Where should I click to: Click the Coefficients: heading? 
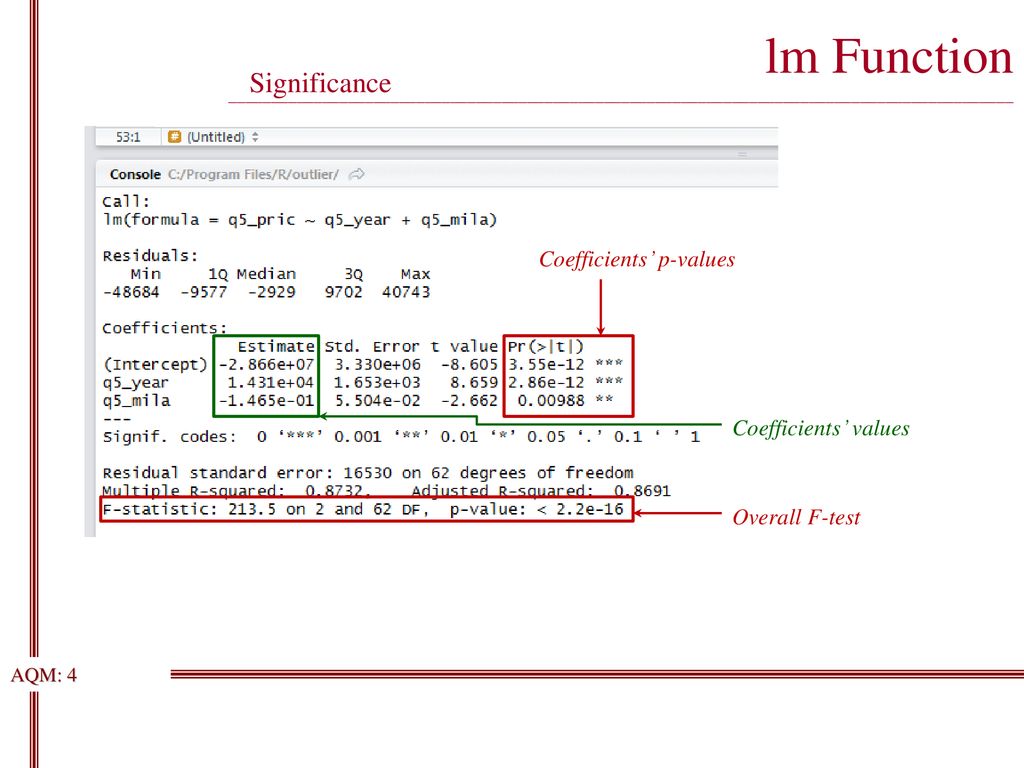165,328
